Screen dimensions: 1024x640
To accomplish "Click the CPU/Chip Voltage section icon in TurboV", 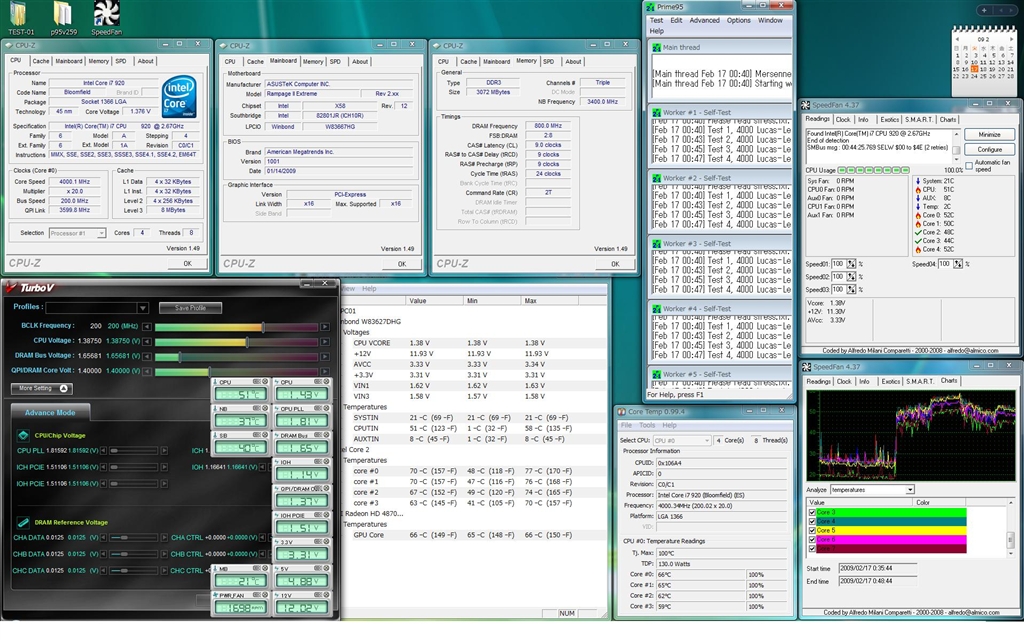I will pyautogui.click(x=22, y=435).
